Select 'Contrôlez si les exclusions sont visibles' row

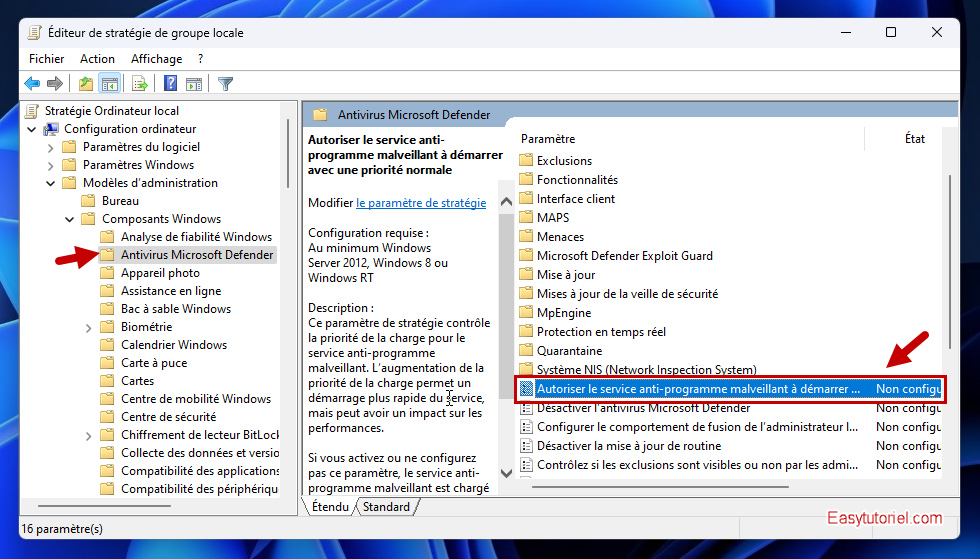[729, 465]
